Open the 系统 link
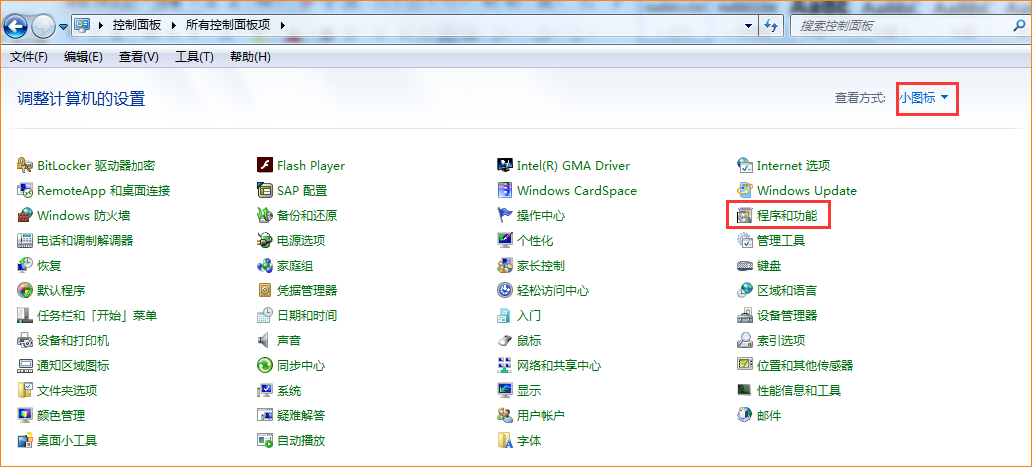 pyautogui.click(x=289, y=391)
